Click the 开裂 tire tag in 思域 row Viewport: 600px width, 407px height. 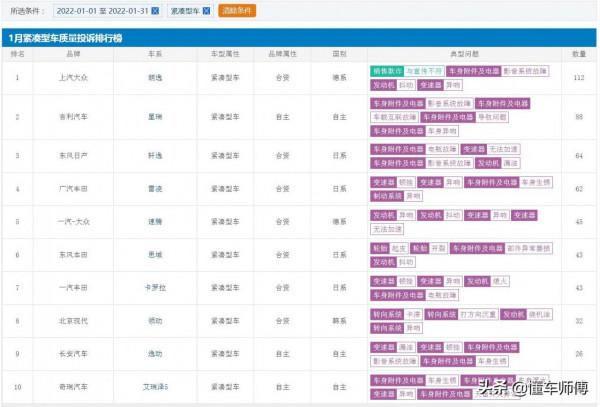pos(439,249)
